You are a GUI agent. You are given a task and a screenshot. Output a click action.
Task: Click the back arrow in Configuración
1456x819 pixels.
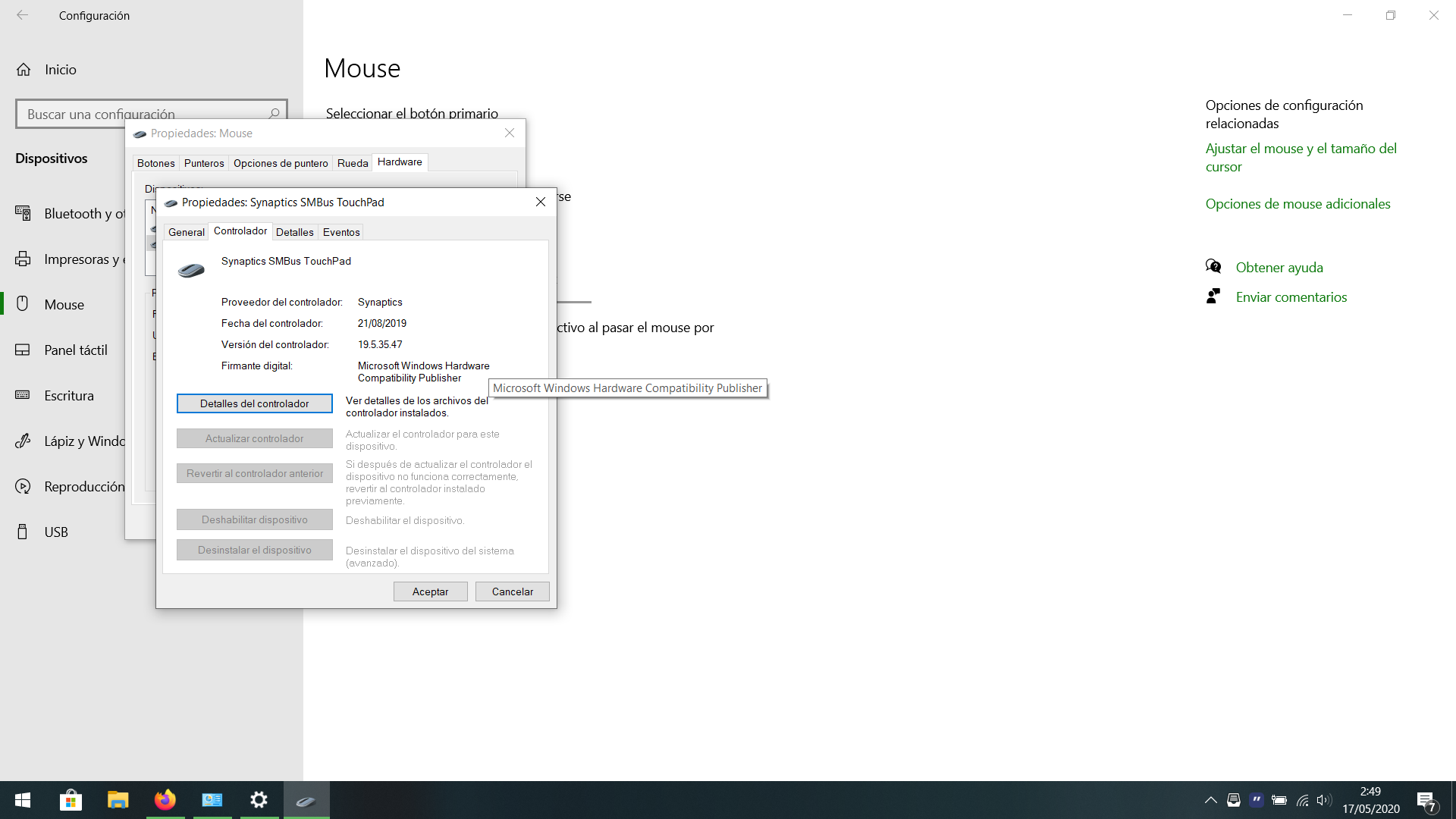[23, 15]
